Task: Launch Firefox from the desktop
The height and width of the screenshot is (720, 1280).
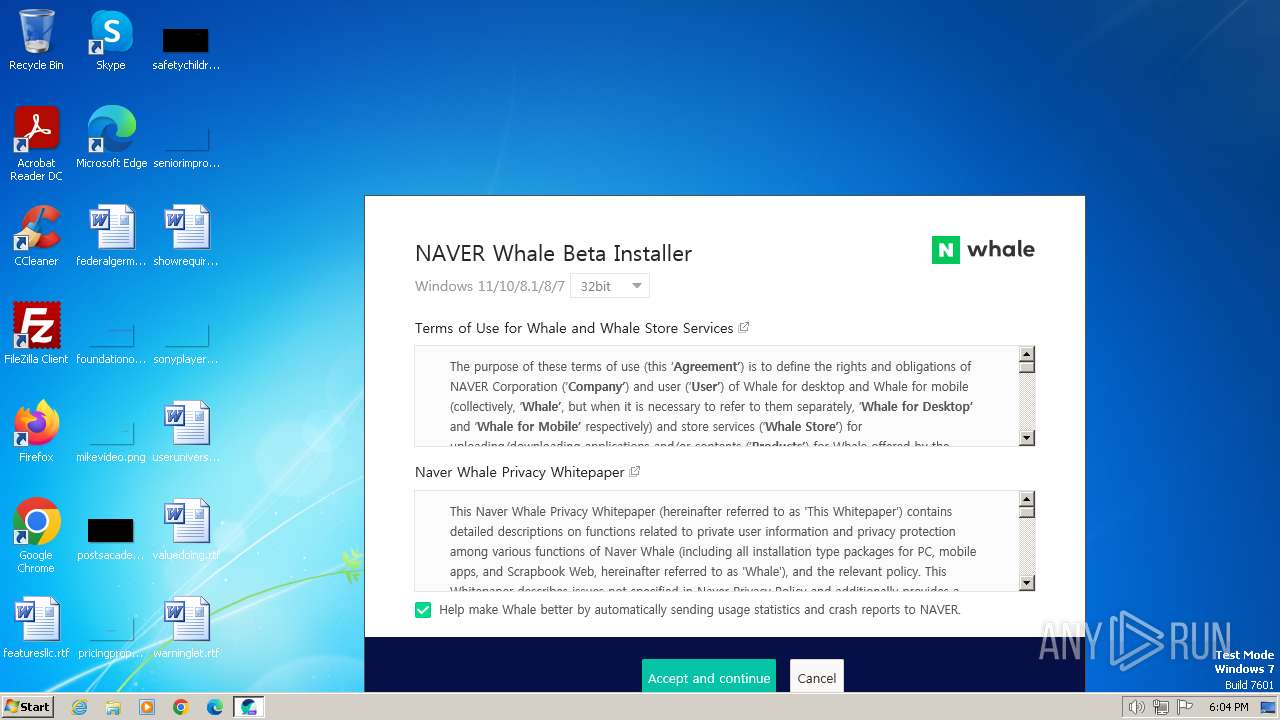Action: click(36, 432)
